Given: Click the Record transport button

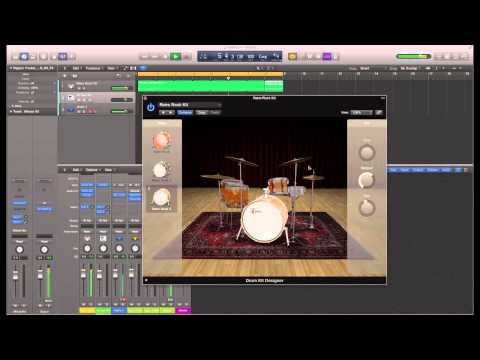Looking at the screenshot, I should click(x=186, y=57).
